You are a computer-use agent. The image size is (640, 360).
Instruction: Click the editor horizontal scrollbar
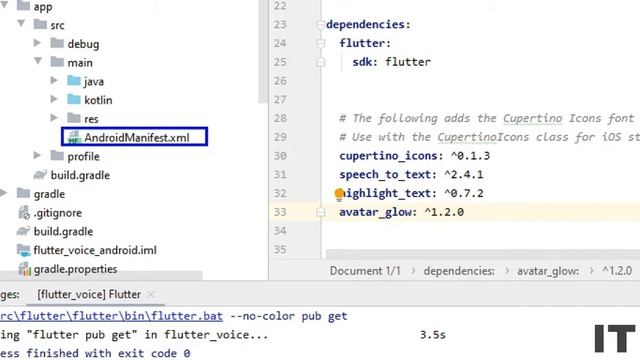click(x=483, y=254)
